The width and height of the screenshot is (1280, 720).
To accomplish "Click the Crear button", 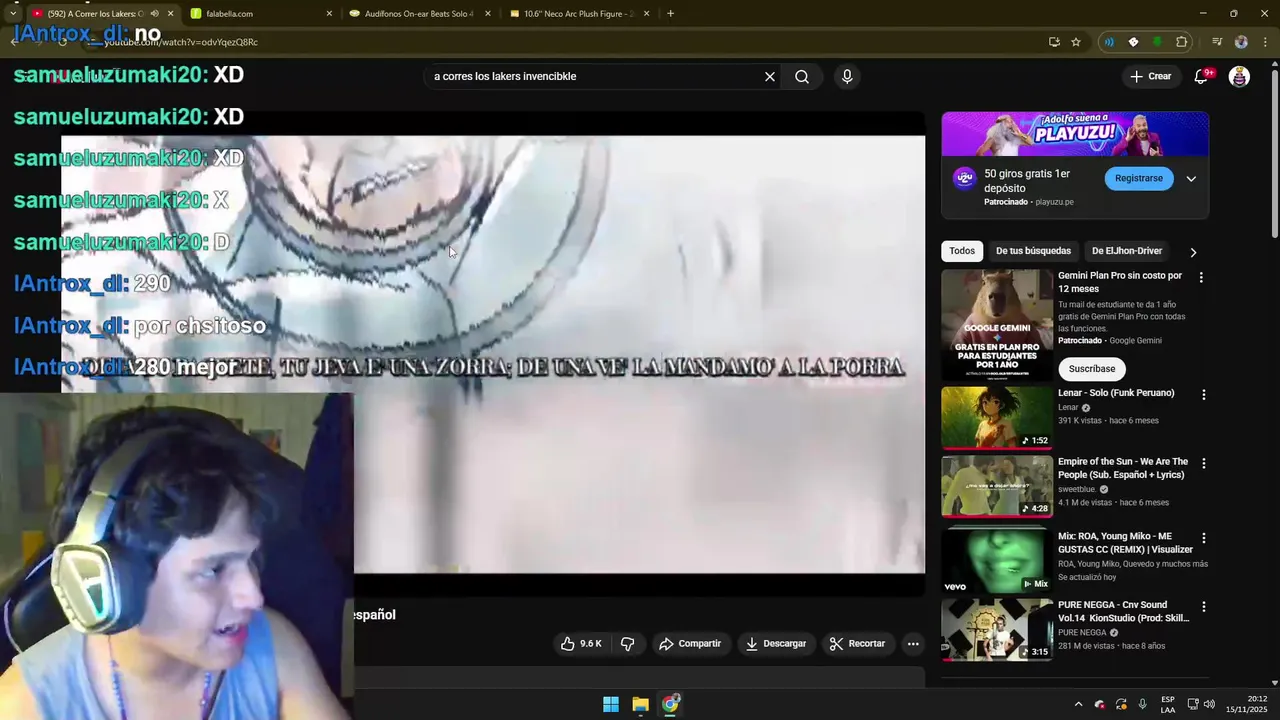I will 1151,76.
